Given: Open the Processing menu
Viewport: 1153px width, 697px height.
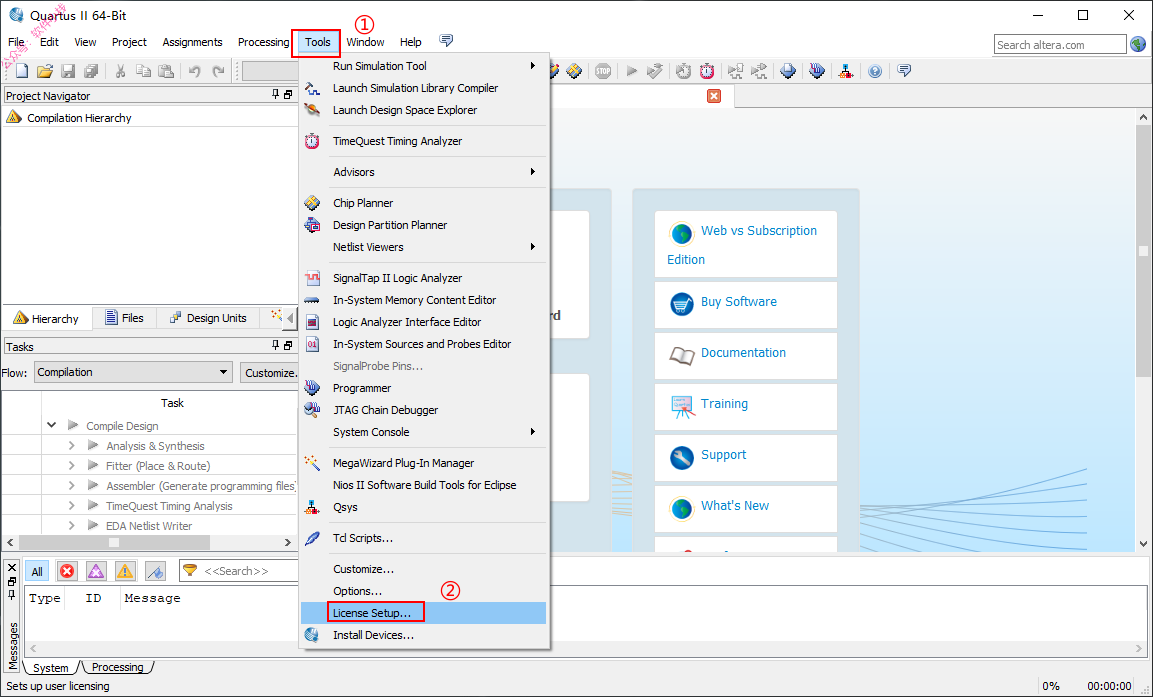Looking at the screenshot, I should click(263, 43).
